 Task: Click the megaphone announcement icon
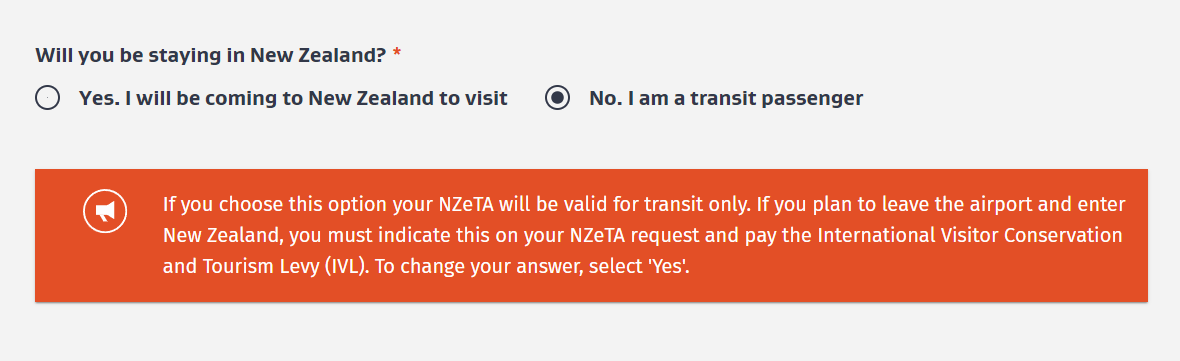[105, 211]
